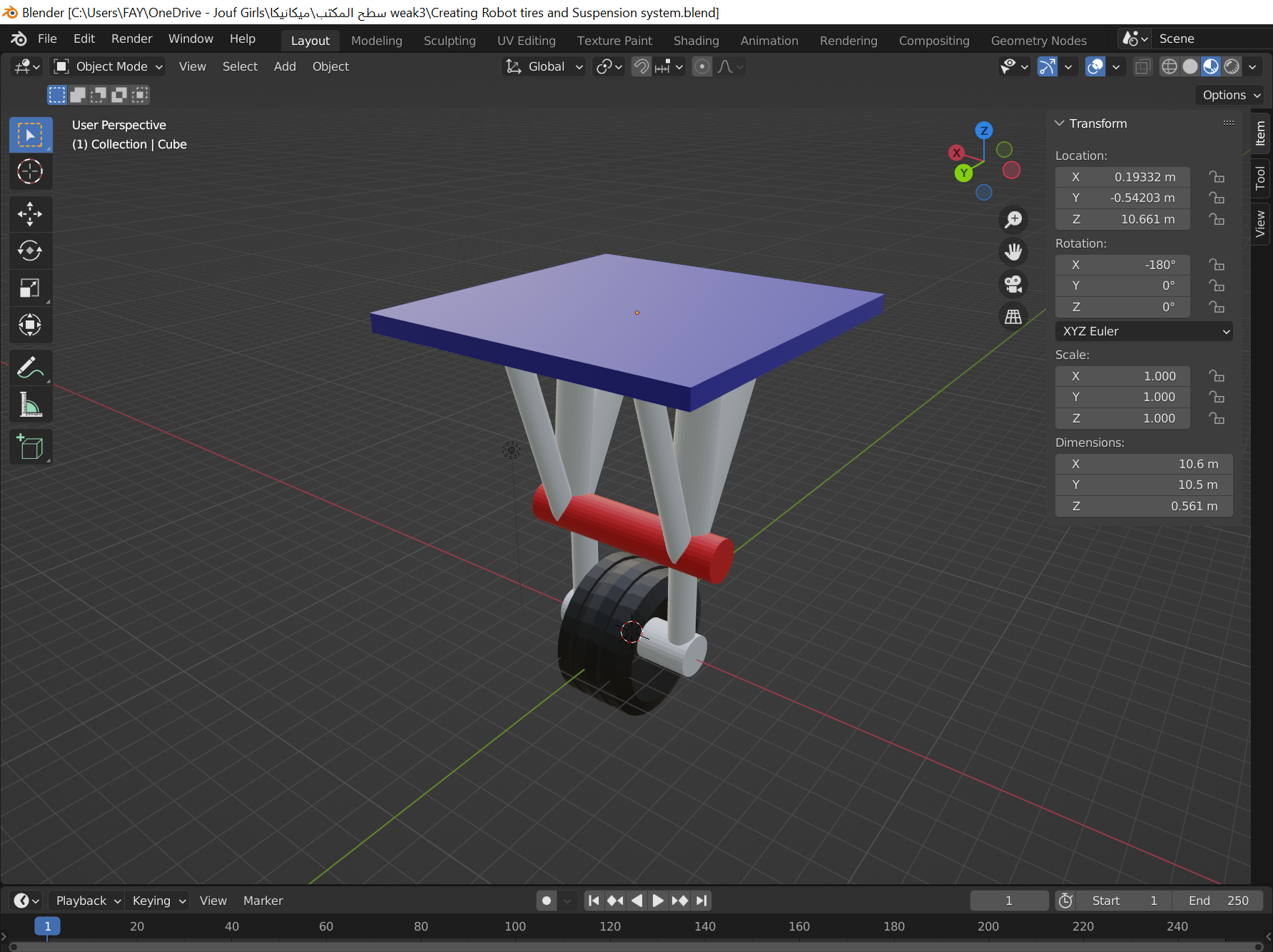
Task: Play the animation forward
Action: [658, 901]
